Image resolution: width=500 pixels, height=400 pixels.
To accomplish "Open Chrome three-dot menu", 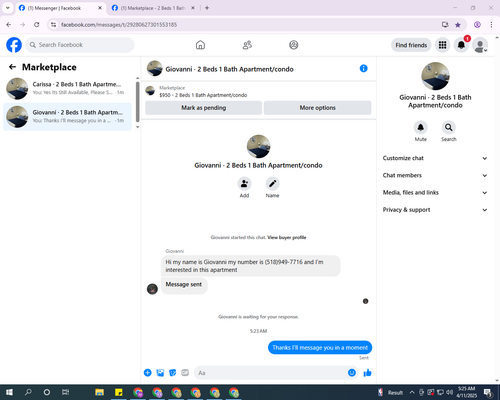I will 491,25.
